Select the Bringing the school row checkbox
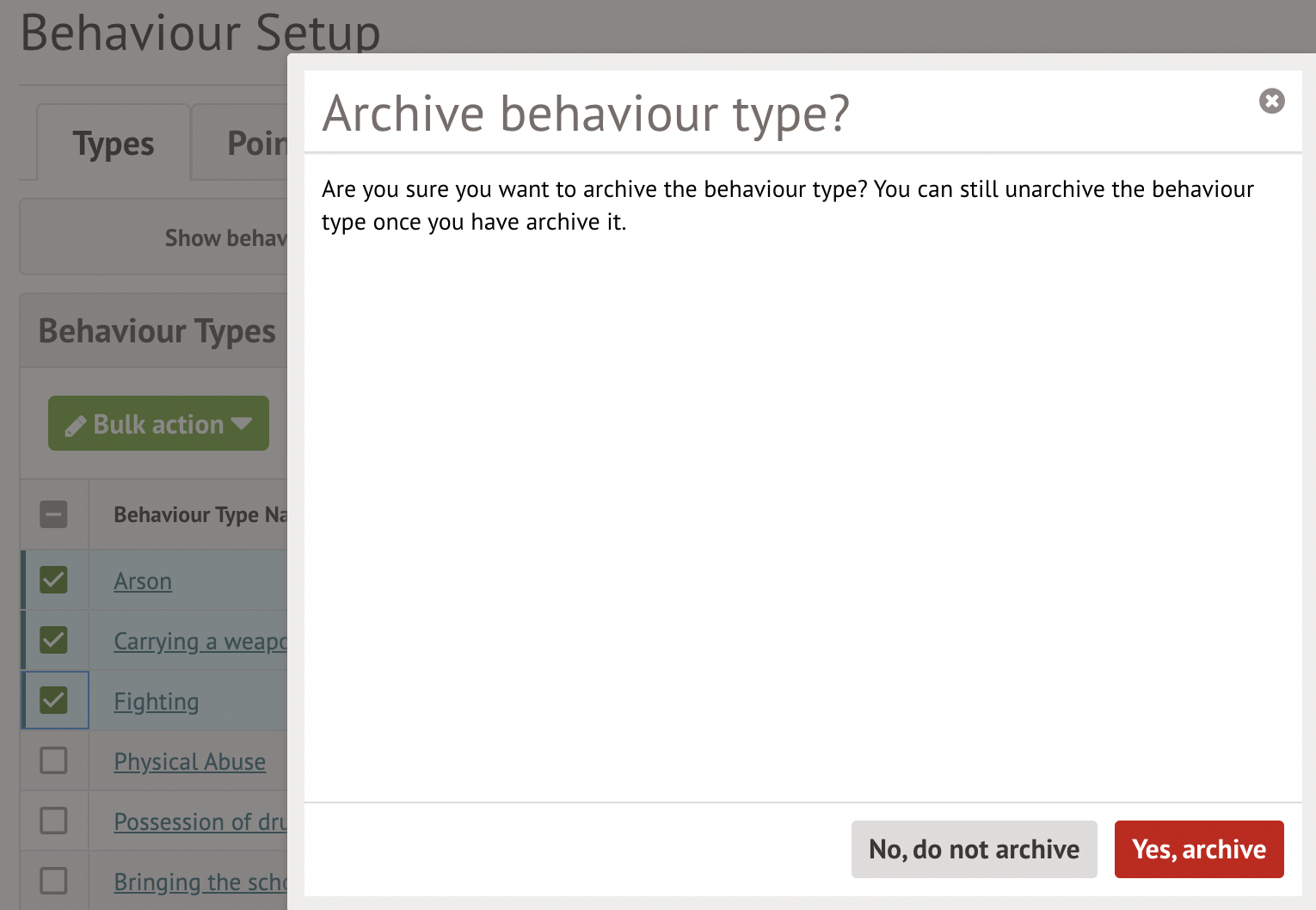The height and width of the screenshot is (910, 1316). click(53, 882)
